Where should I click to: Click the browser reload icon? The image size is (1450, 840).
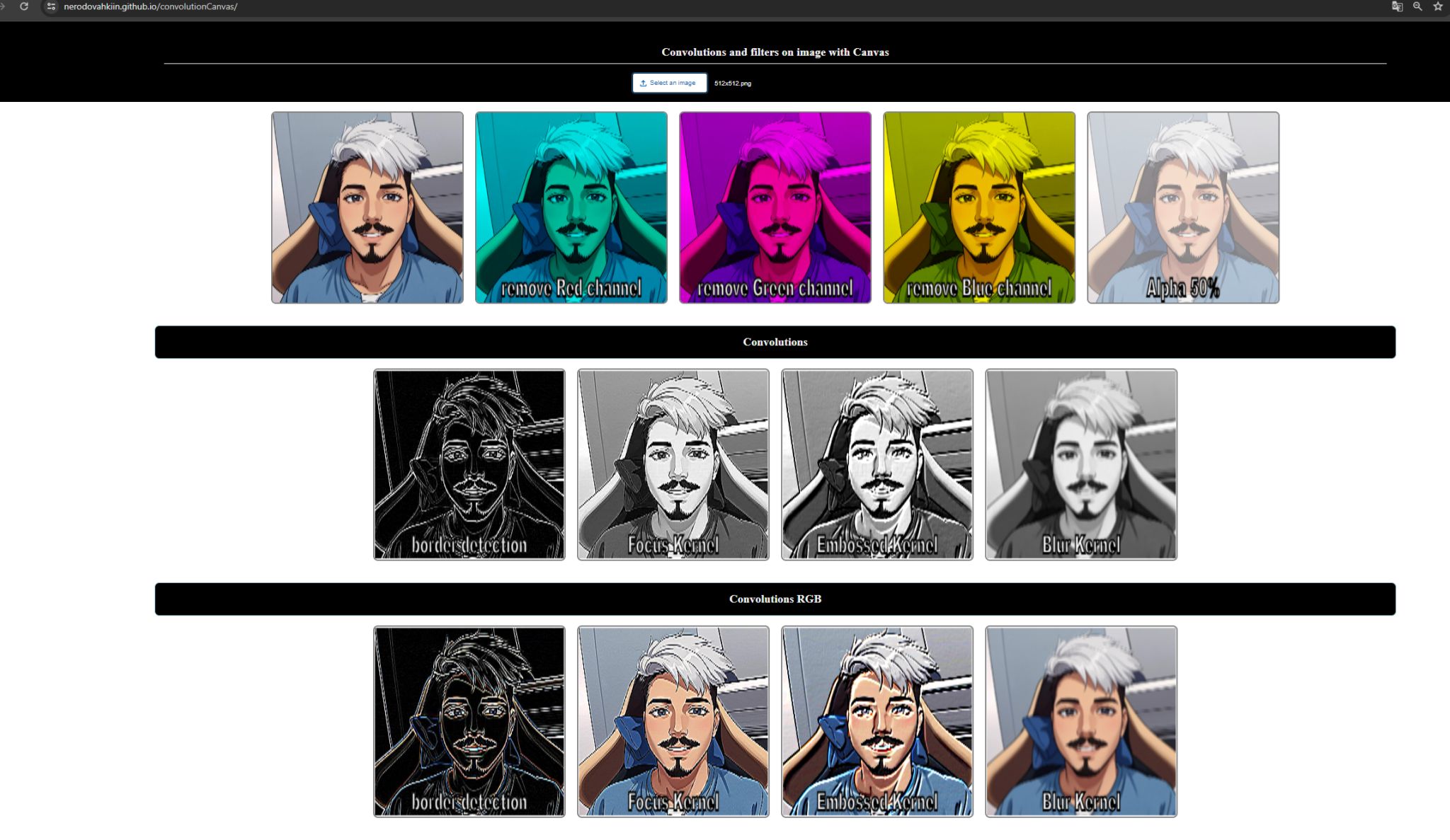coord(24,6)
